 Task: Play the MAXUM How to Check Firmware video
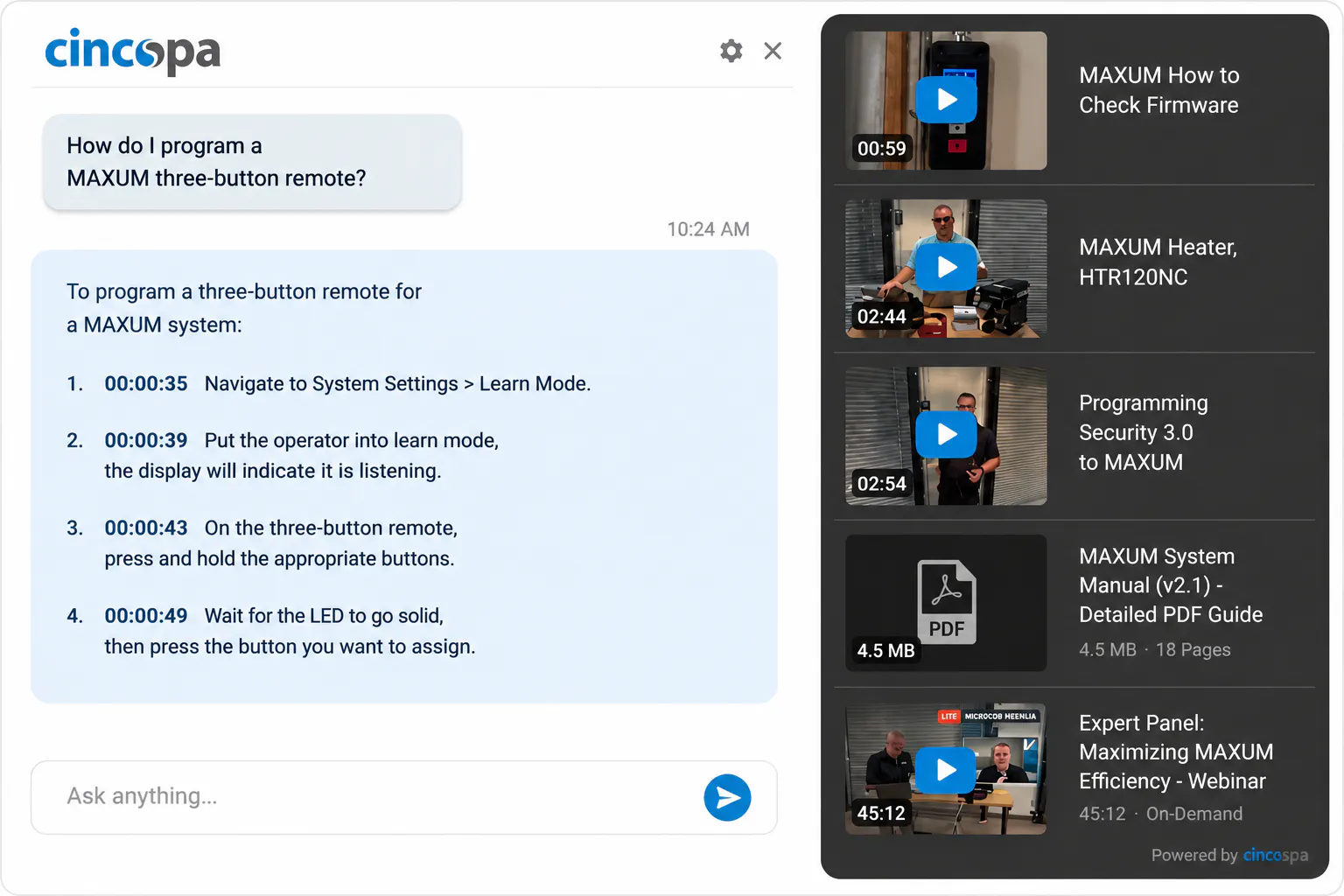[x=946, y=100]
